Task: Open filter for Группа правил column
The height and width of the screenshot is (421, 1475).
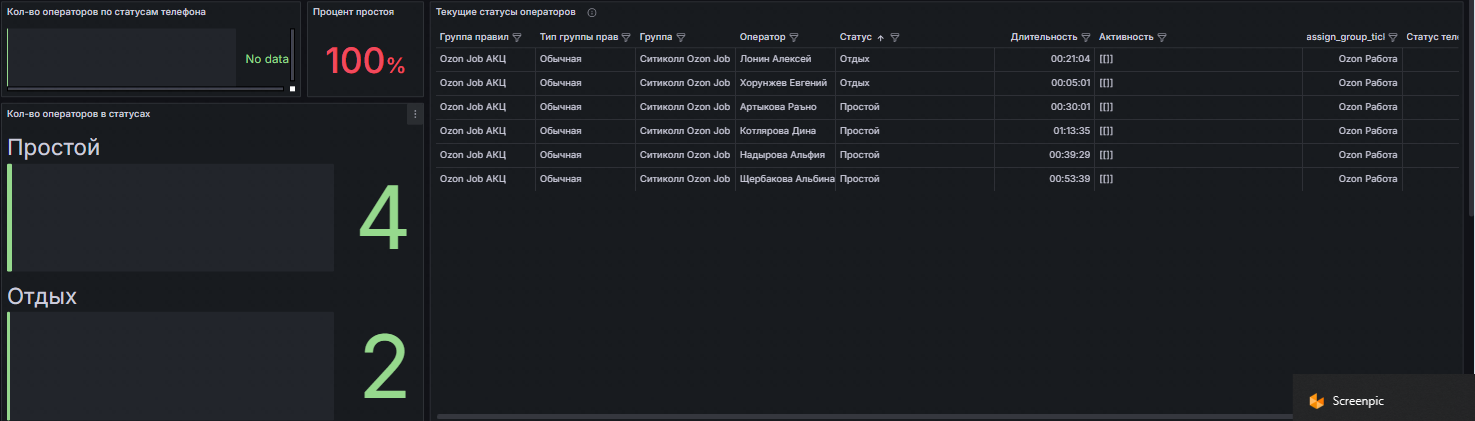Action: click(517, 37)
